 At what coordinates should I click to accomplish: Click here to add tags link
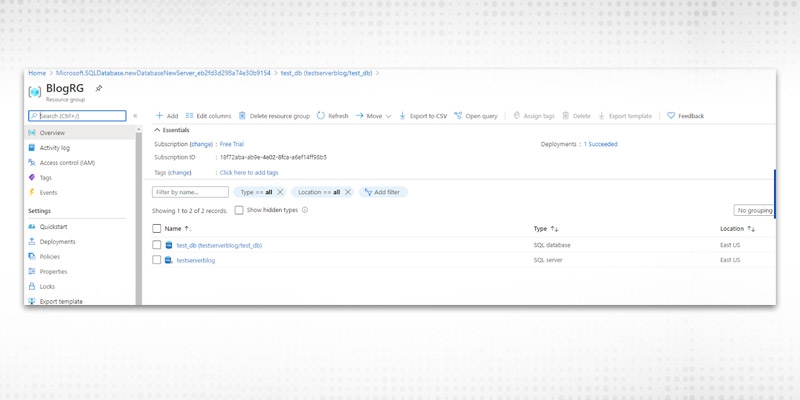249,172
